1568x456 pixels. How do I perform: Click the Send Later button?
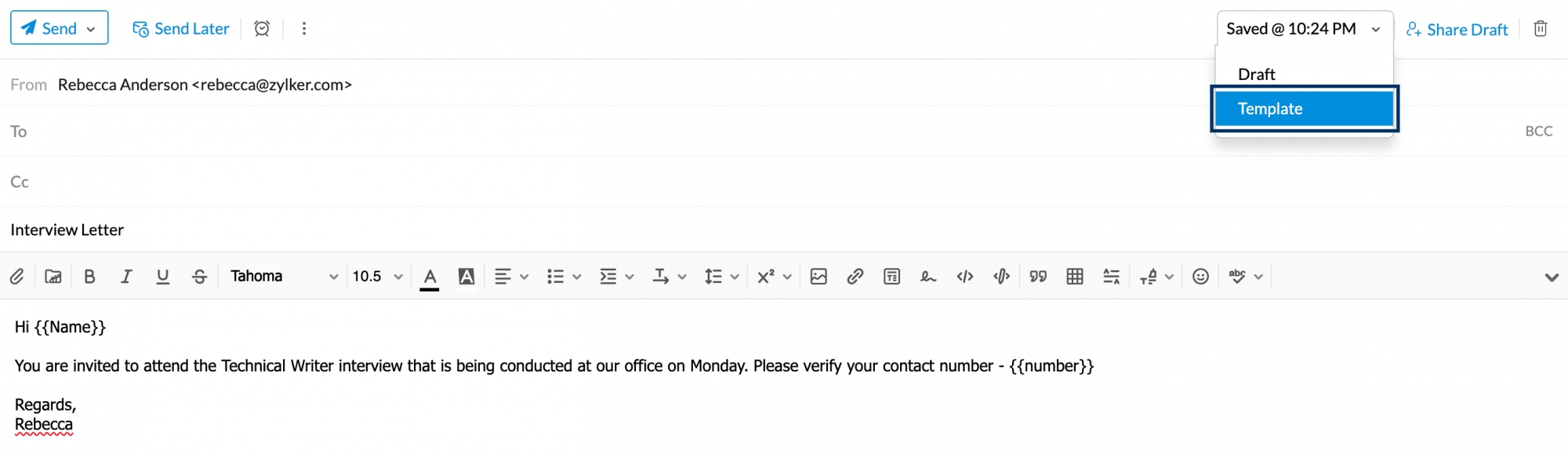(181, 29)
